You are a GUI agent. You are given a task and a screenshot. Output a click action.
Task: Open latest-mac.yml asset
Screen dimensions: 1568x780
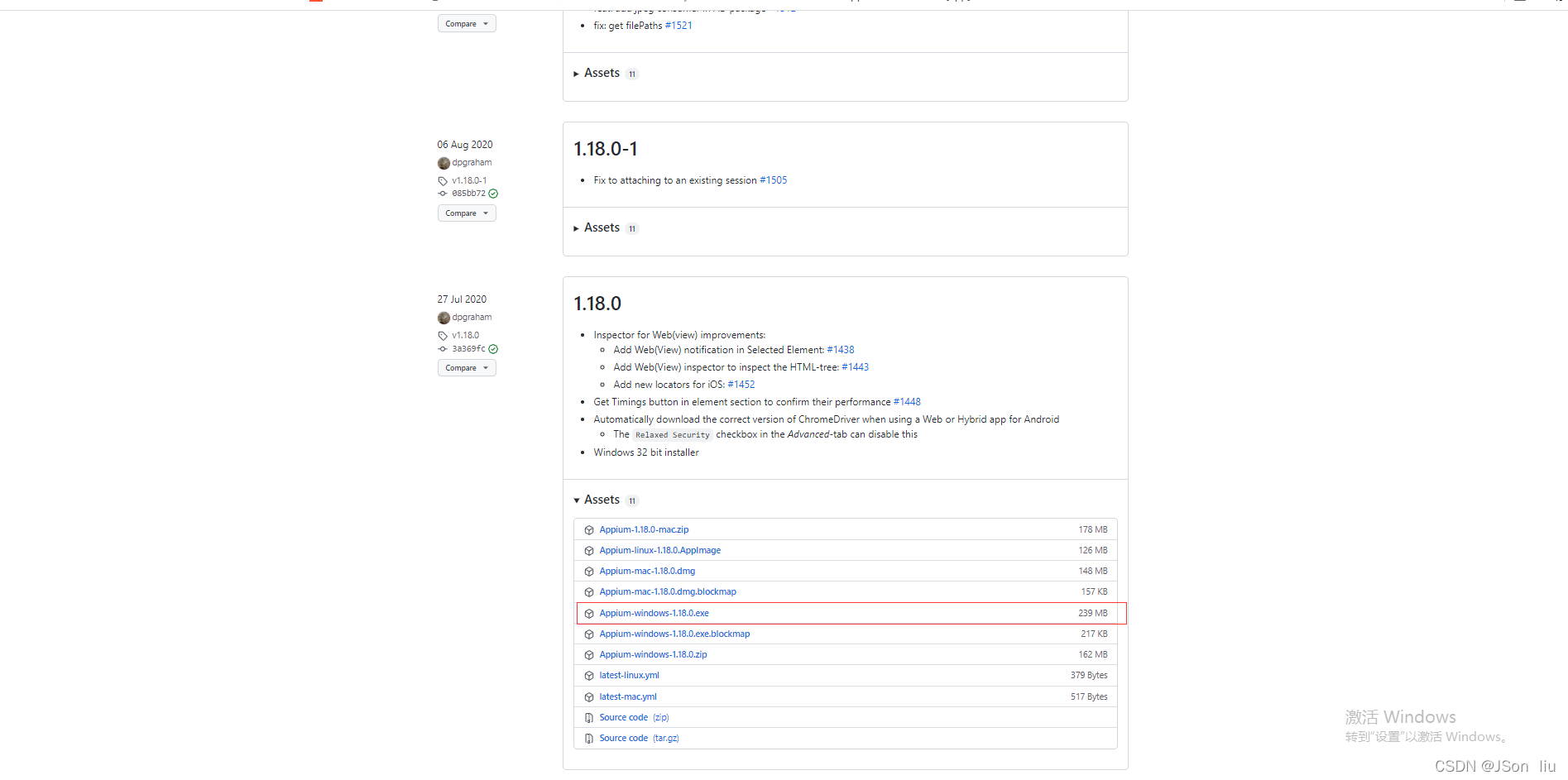[628, 696]
